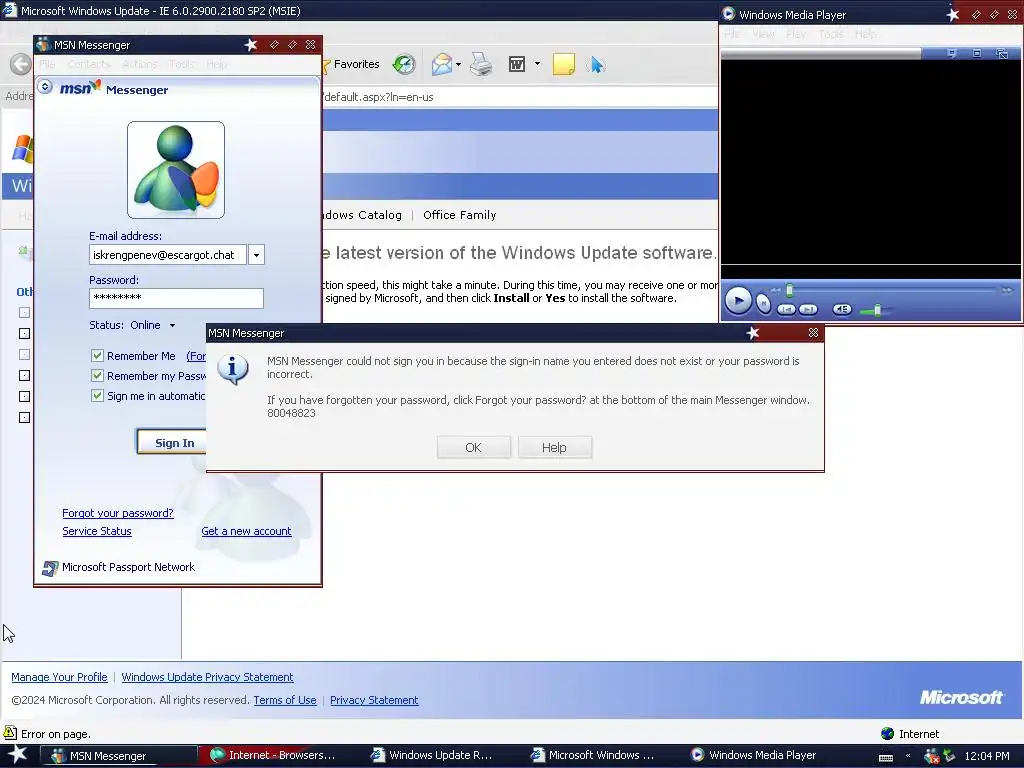
Task: Expand the Edit dropdown arrow in the IE toolbar
Action: [x=537, y=64]
